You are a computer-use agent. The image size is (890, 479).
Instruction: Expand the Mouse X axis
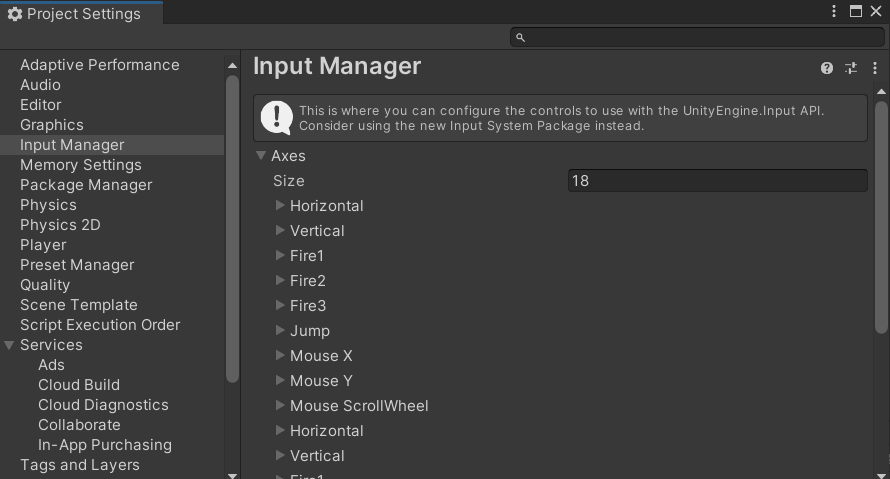coord(280,355)
